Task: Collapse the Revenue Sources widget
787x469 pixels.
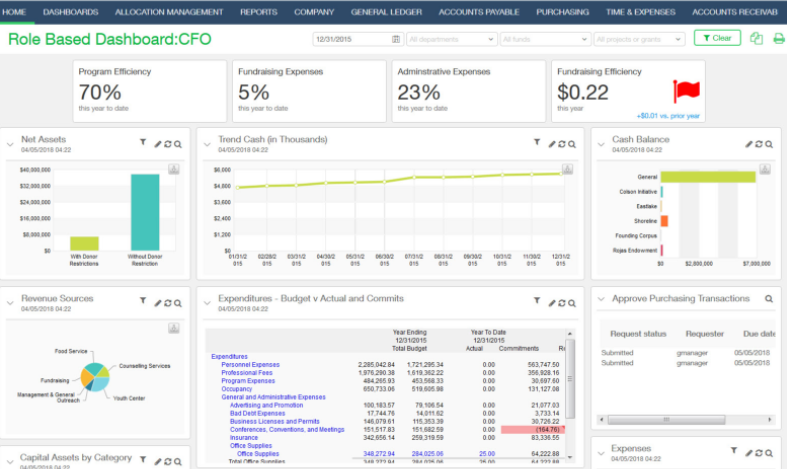Action: [x=10, y=303]
